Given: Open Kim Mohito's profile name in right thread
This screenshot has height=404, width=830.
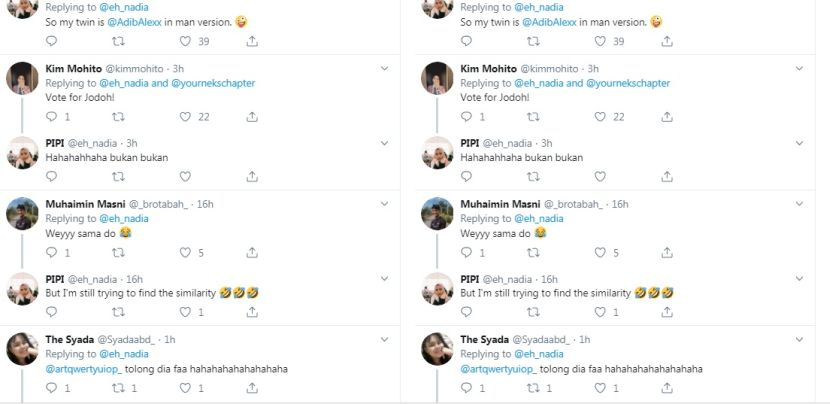Looking at the screenshot, I should [x=490, y=68].
